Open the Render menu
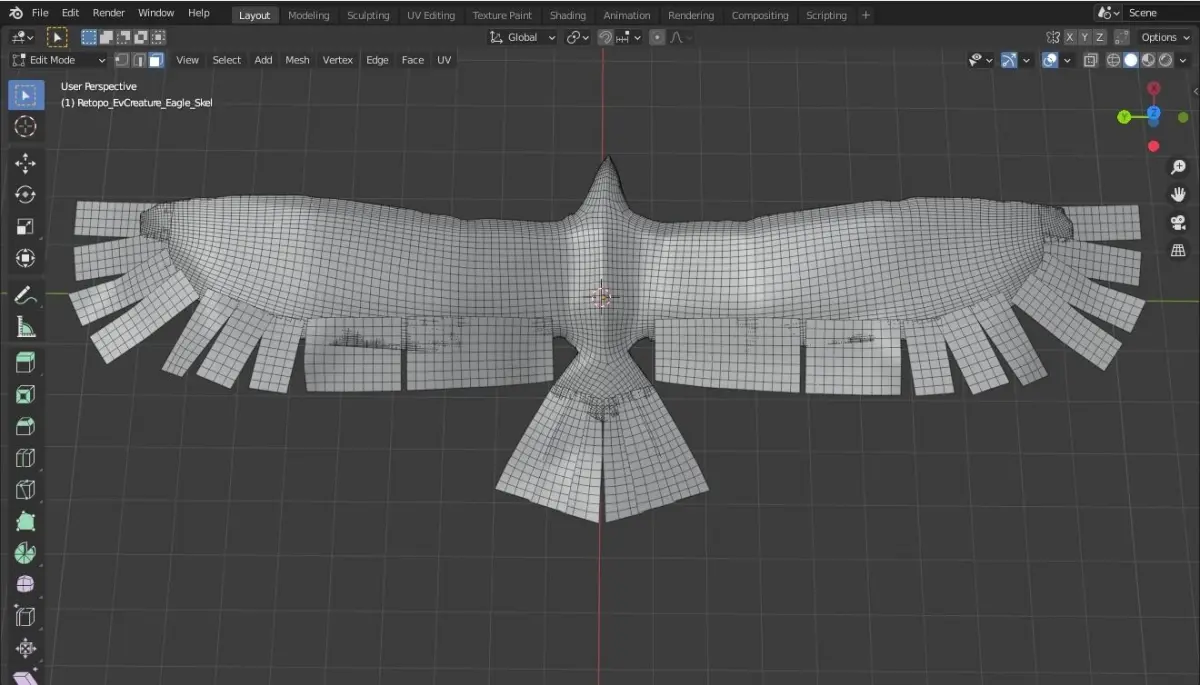Screen dimensions: 1200x685 pos(108,13)
